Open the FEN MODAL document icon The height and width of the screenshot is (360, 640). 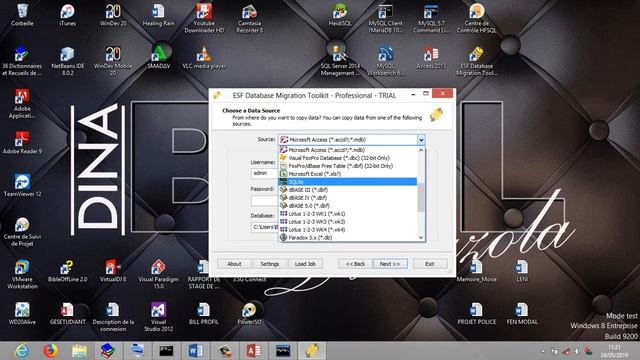(x=522, y=313)
